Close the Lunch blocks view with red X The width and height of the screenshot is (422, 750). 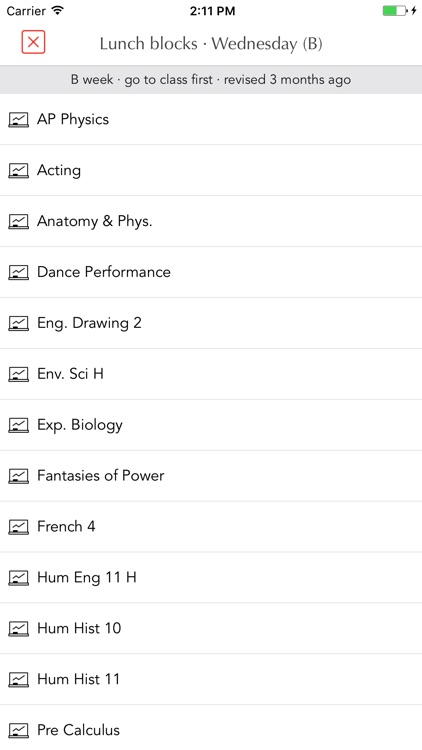(x=33, y=42)
